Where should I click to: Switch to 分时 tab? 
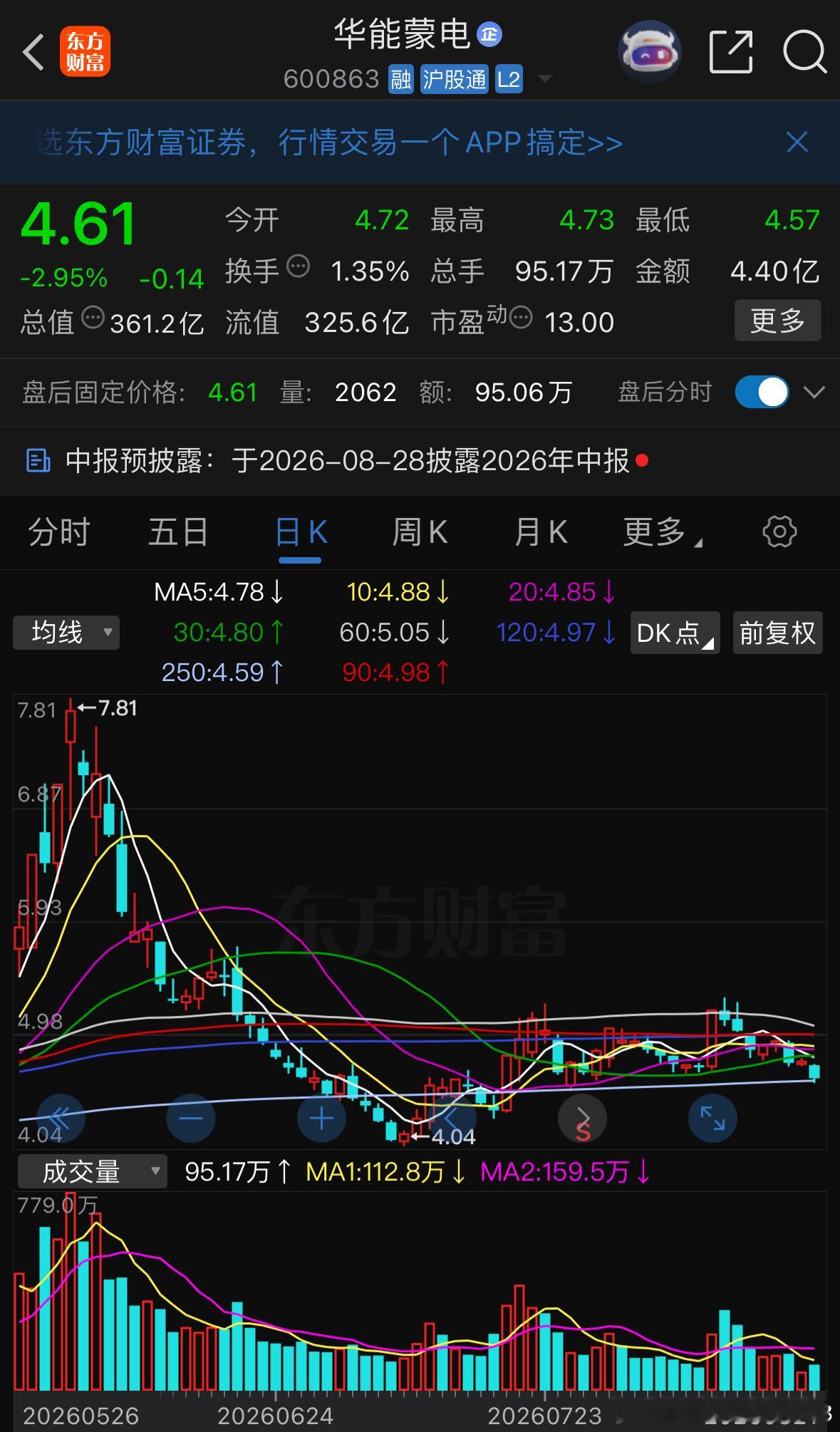59,532
